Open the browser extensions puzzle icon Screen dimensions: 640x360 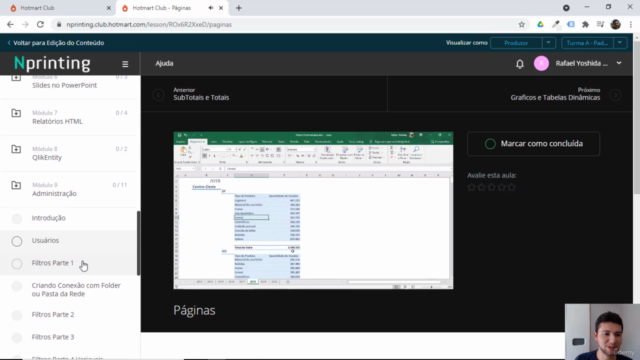[585, 24]
